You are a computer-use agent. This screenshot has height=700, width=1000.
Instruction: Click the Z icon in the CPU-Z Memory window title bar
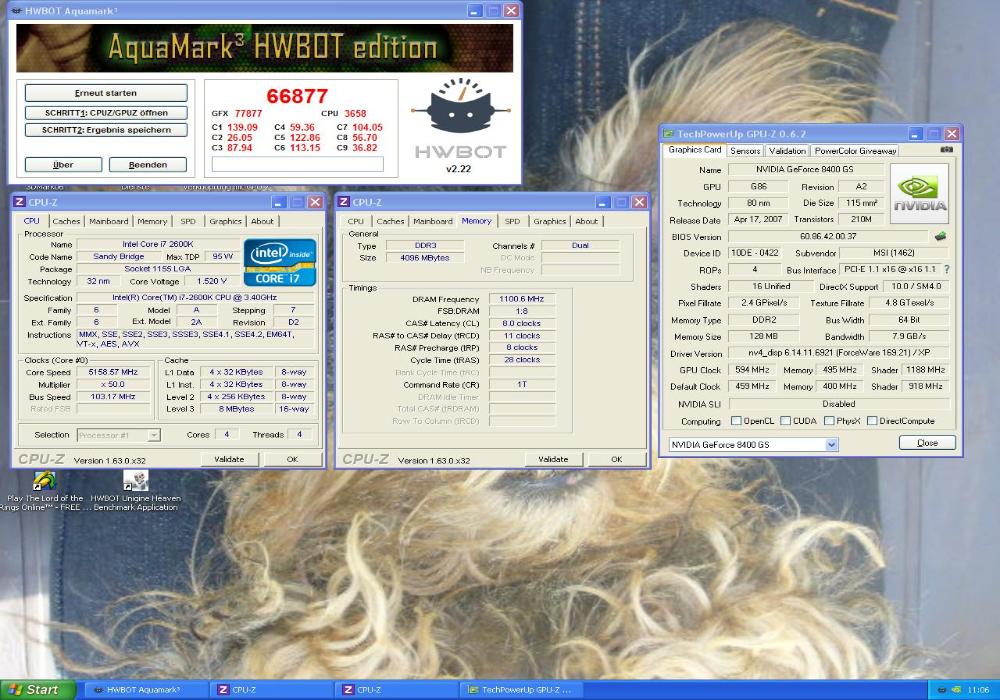[343, 202]
